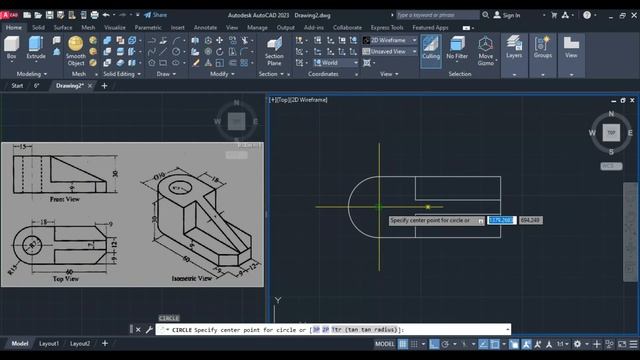Open new drawing tab with plus button
Viewport: 640px width, 360px height.
(x=104, y=86)
